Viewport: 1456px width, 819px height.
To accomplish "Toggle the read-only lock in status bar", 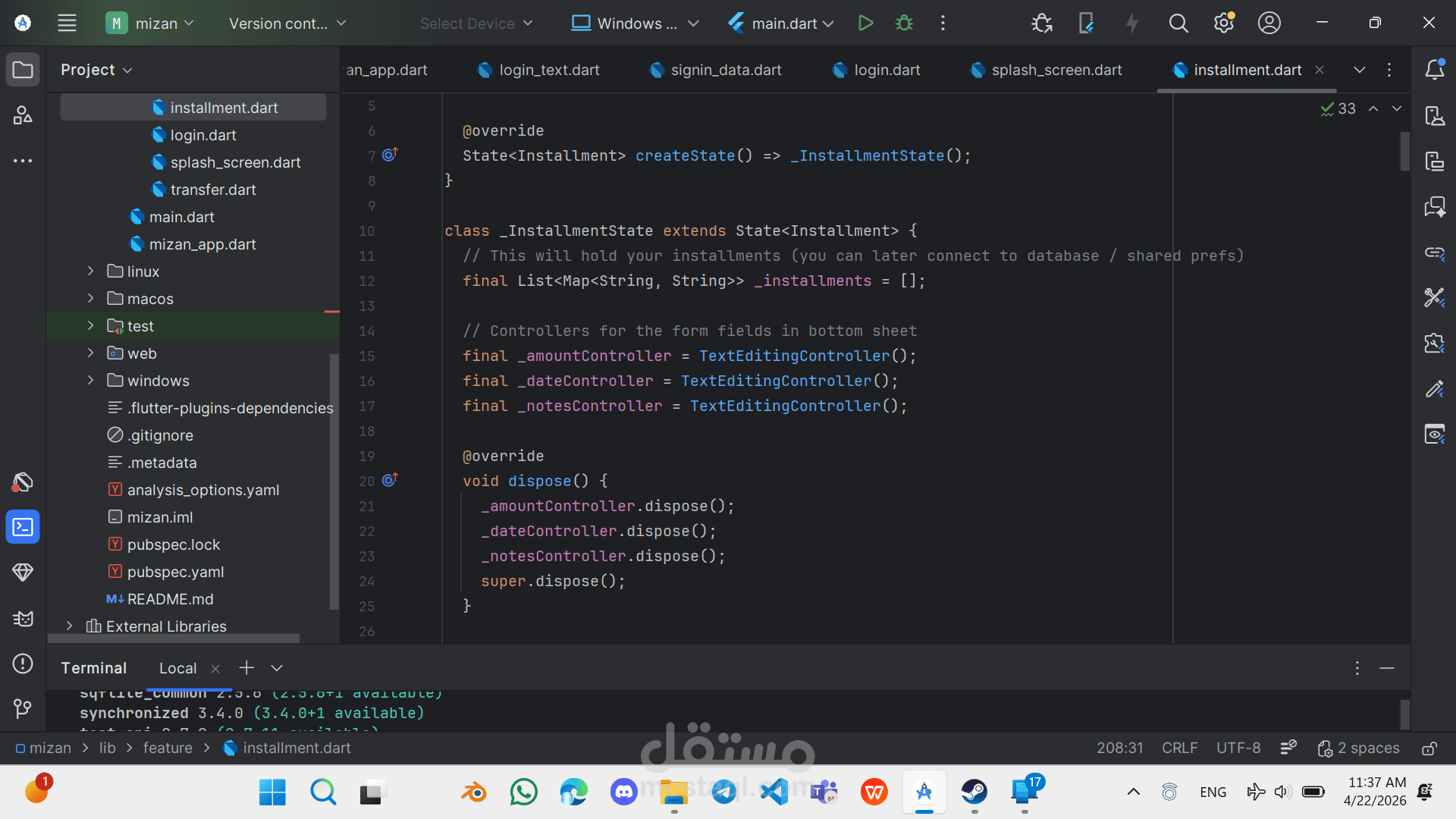I will (x=1429, y=748).
